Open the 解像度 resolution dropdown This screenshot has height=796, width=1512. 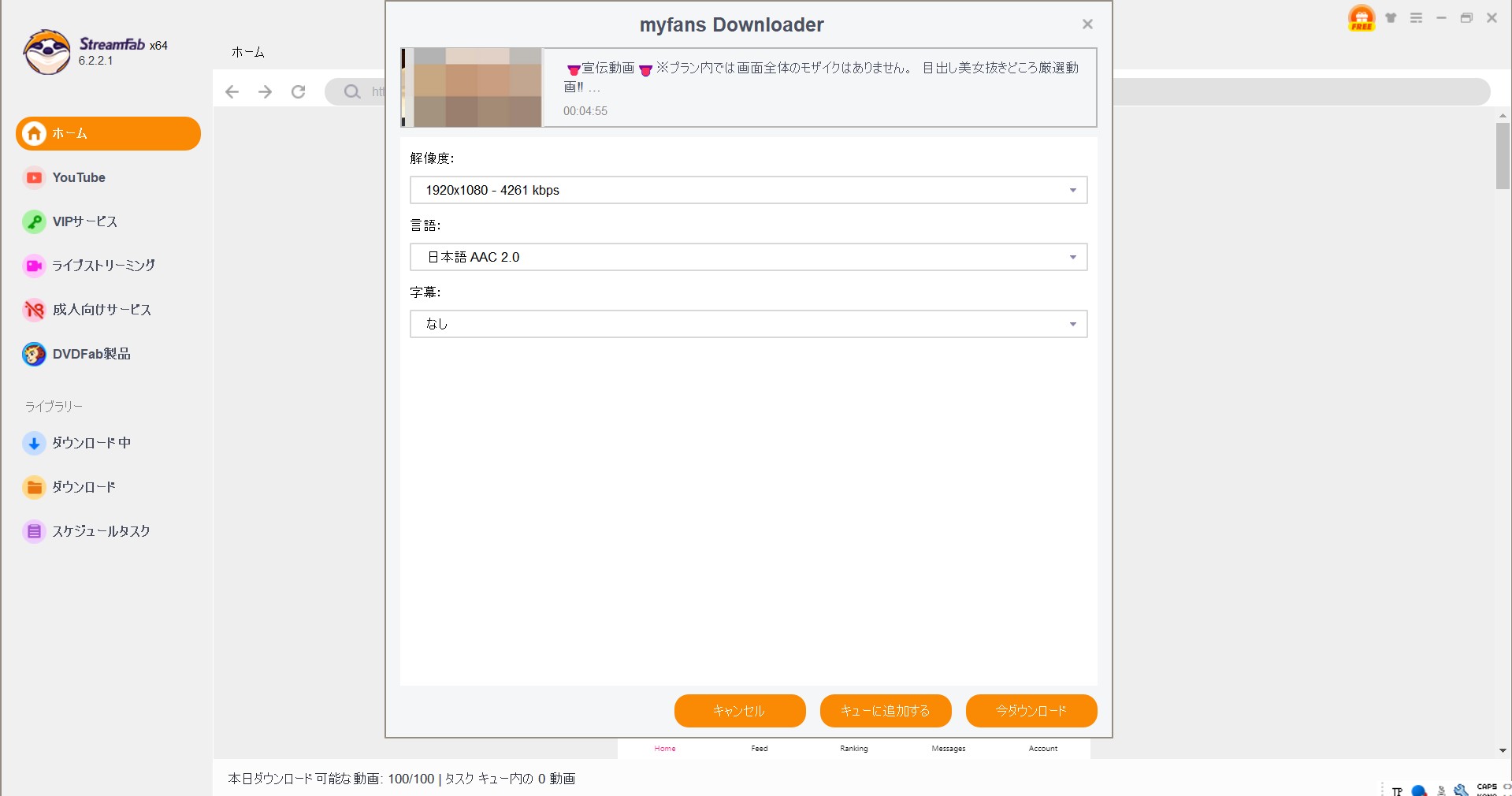click(749, 190)
